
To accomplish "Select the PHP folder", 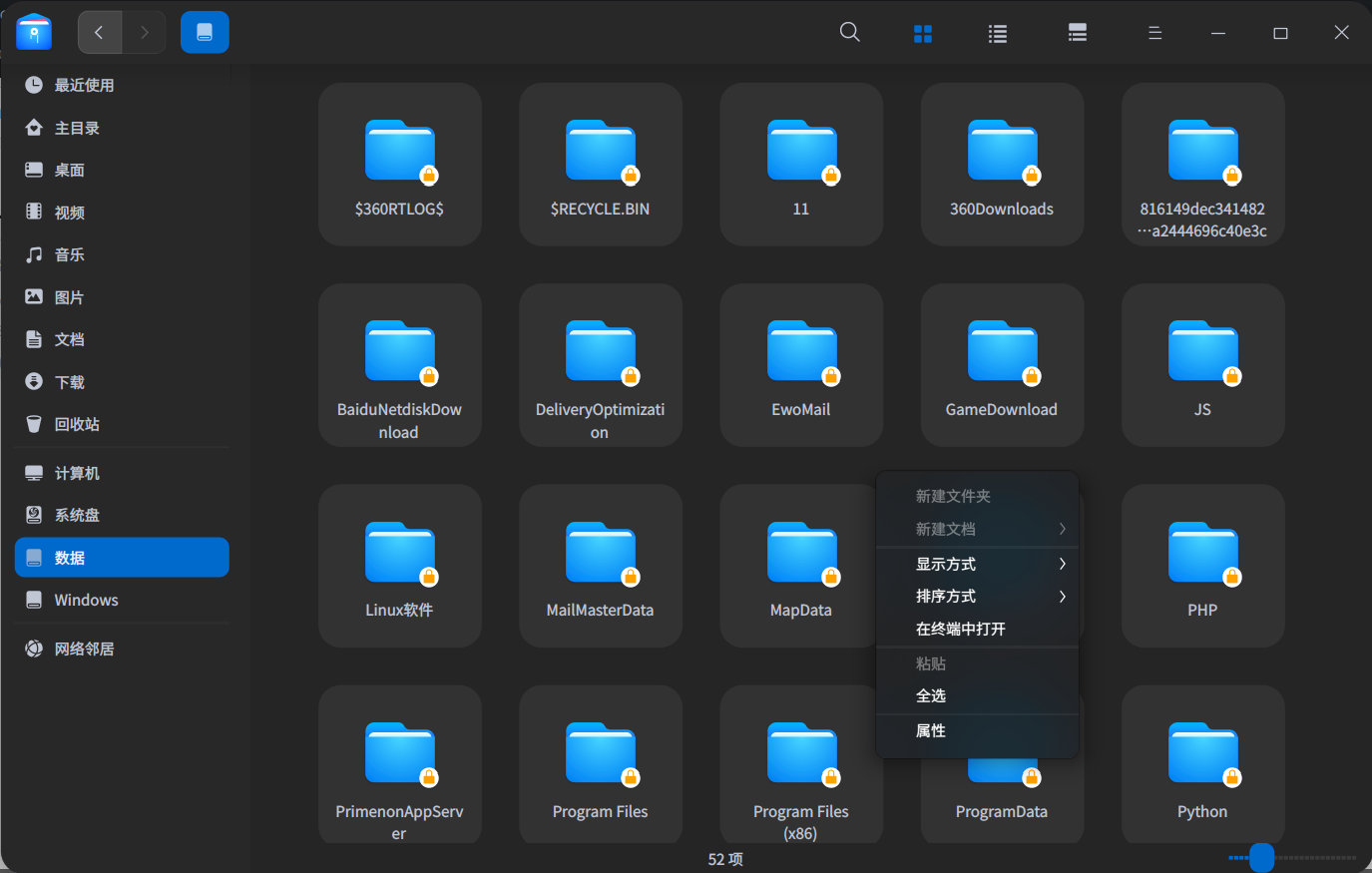I will click(x=1203, y=566).
